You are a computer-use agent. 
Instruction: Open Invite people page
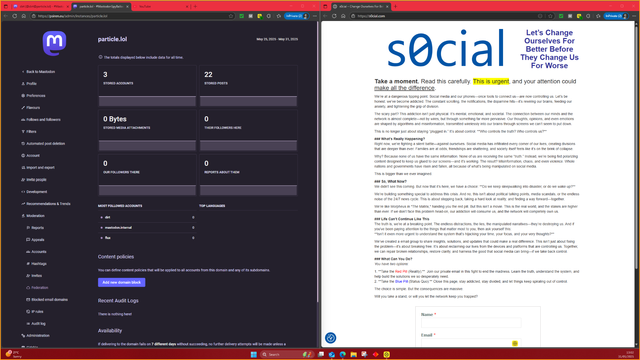[x=33, y=180]
